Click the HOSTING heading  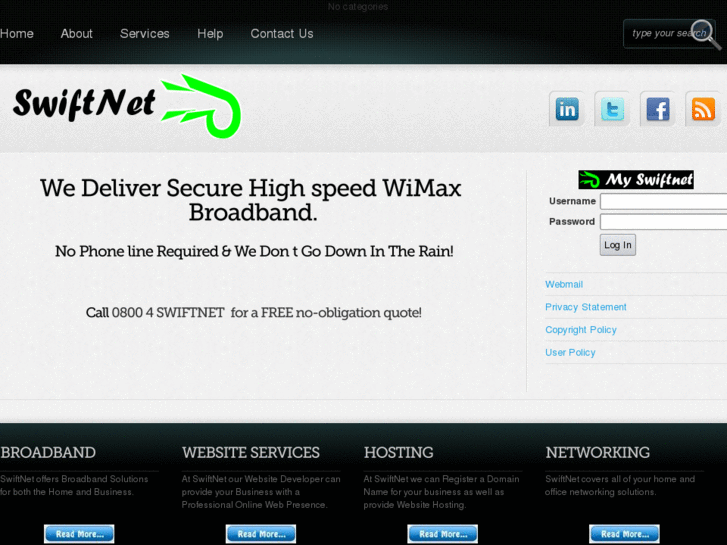pyautogui.click(x=399, y=453)
